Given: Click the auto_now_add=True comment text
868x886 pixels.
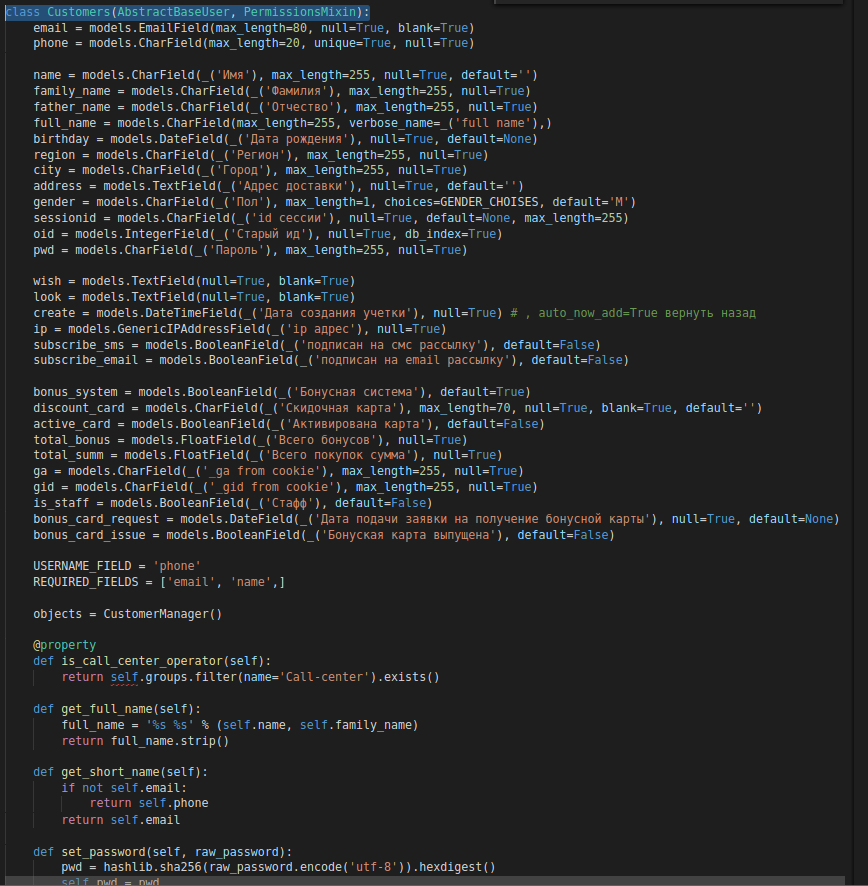Looking at the screenshot, I should (x=598, y=312).
